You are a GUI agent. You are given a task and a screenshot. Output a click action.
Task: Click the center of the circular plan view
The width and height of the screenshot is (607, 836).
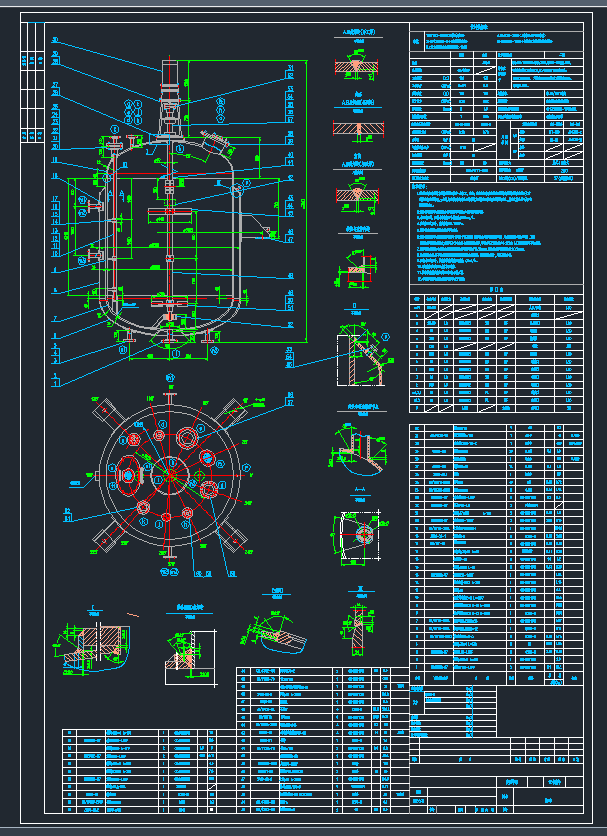pos(169,476)
